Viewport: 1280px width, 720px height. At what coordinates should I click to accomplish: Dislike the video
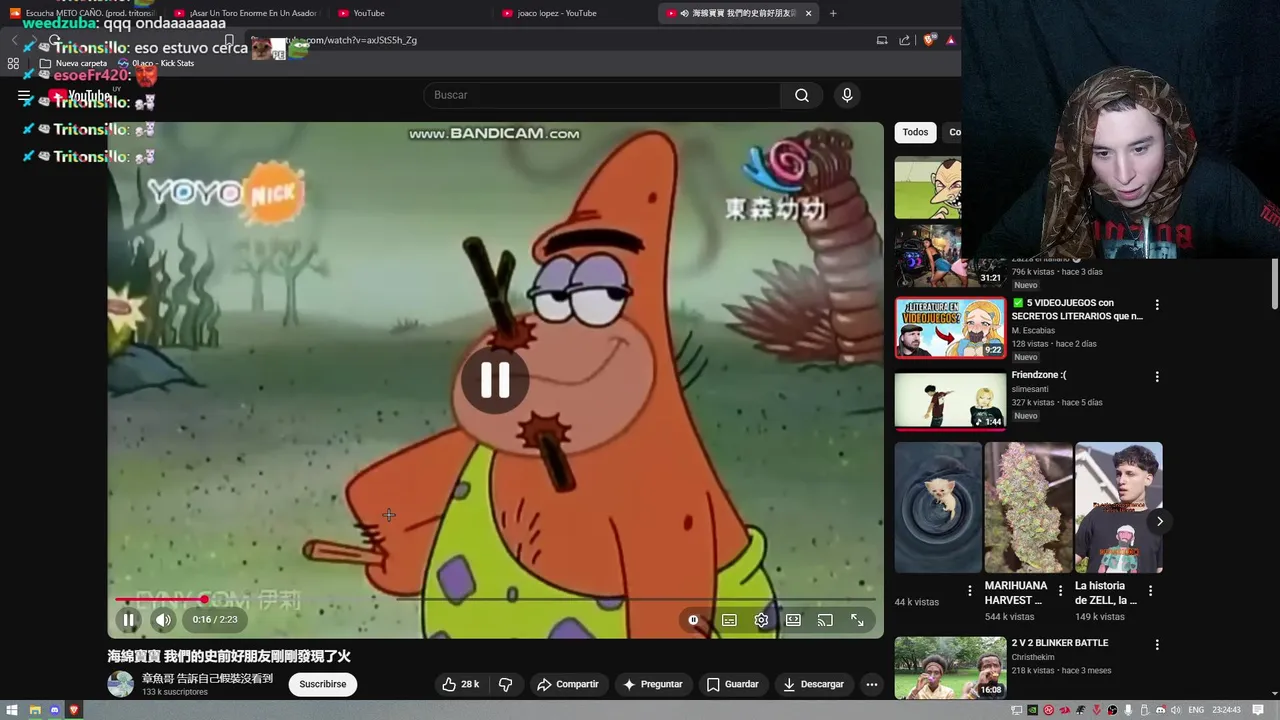(x=506, y=684)
